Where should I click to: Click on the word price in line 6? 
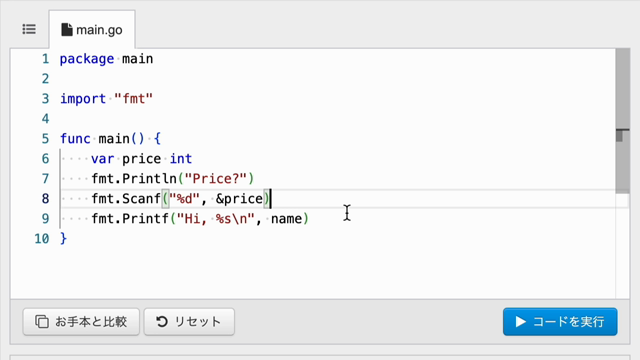142,159
